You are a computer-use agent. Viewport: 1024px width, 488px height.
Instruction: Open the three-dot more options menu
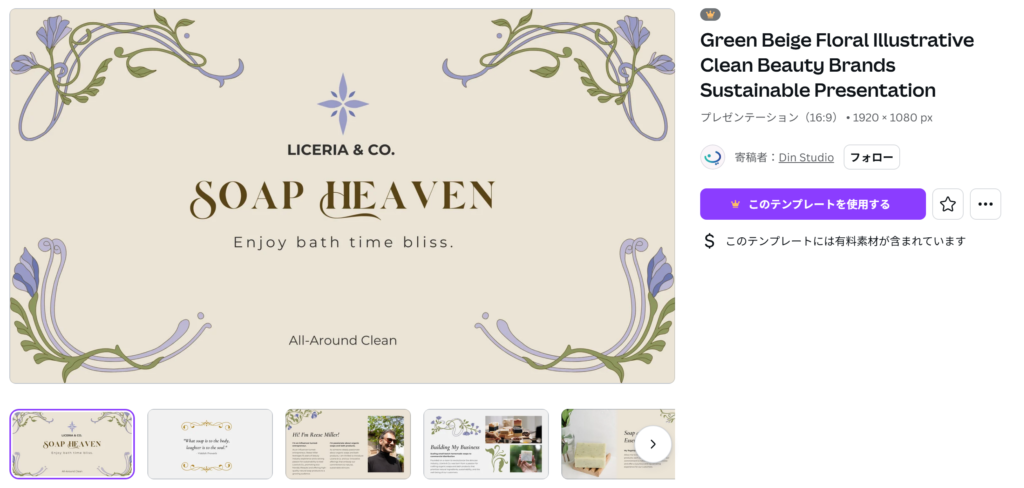coord(985,204)
